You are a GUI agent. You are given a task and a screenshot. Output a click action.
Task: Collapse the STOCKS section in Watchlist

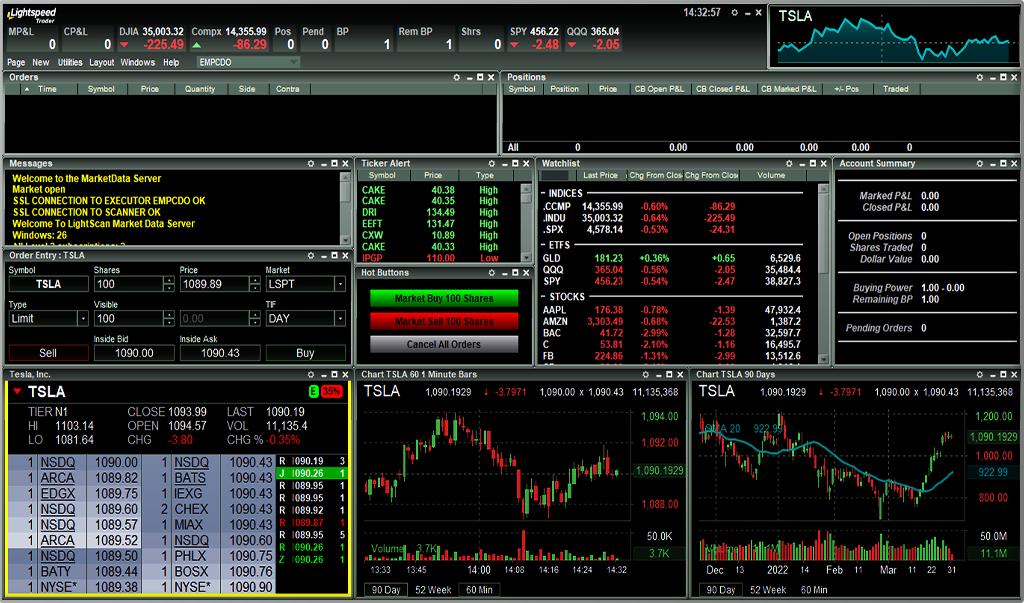543,297
